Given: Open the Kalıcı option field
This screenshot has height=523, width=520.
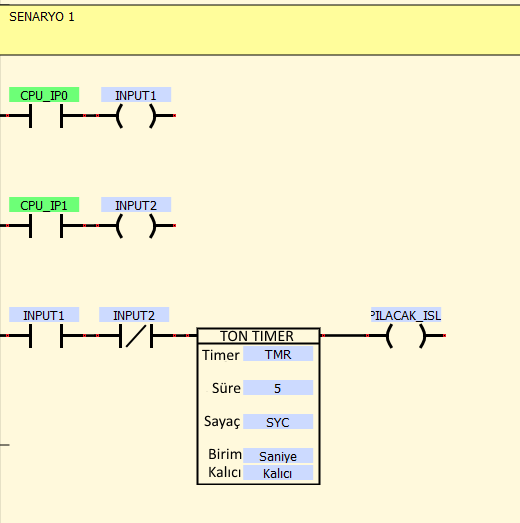Looking at the screenshot, I should pyautogui.click(x=278, y=473).
